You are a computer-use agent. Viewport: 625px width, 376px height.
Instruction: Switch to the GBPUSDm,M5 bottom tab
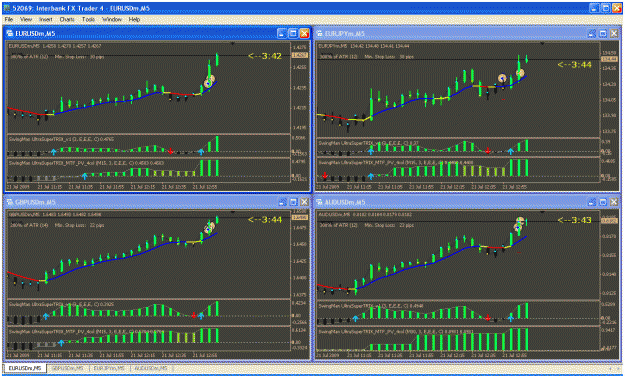coord(67,368)
